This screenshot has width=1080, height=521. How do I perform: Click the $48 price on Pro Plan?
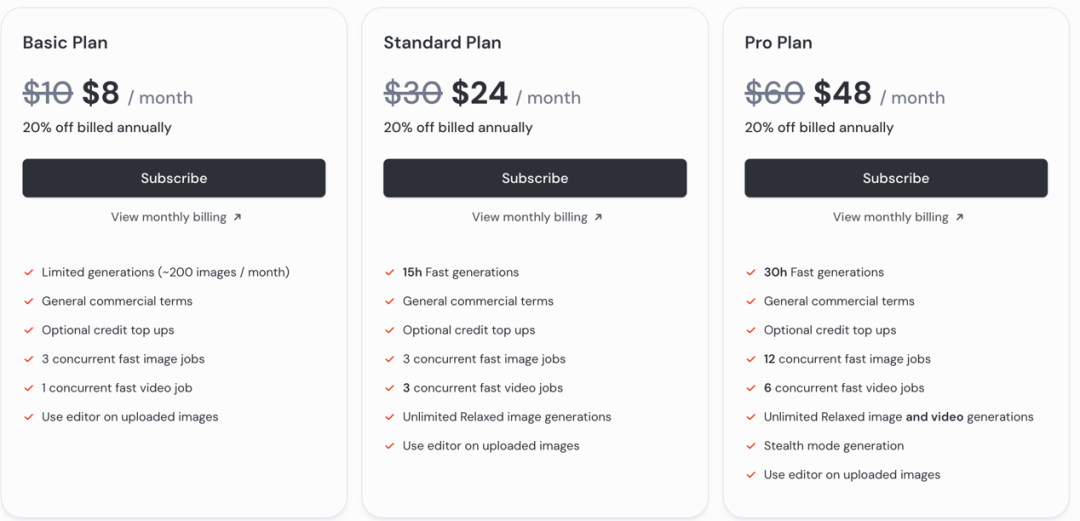tap(842, 94)
